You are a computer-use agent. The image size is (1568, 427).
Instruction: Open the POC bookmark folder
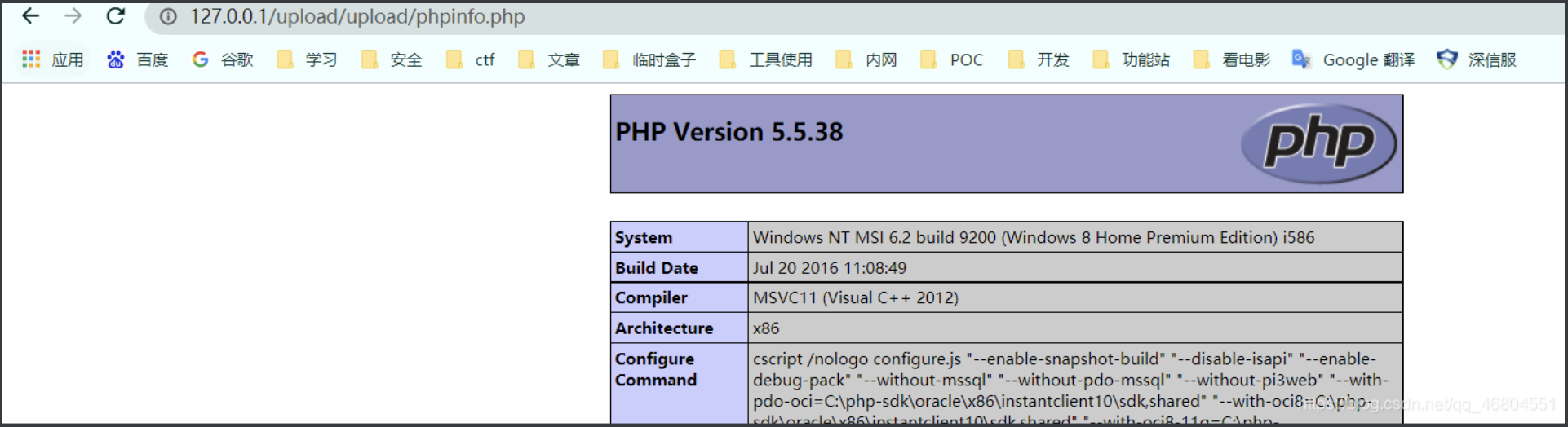(x=952, y=59)
